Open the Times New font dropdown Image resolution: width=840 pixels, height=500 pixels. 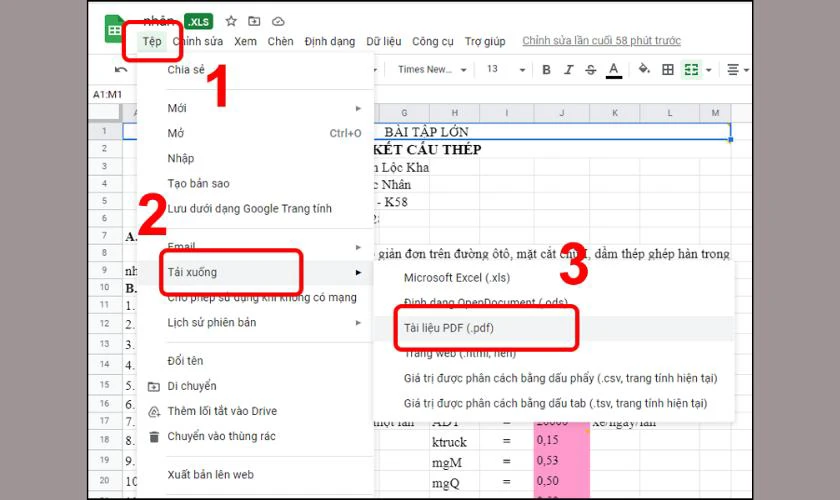click(432, 70)
